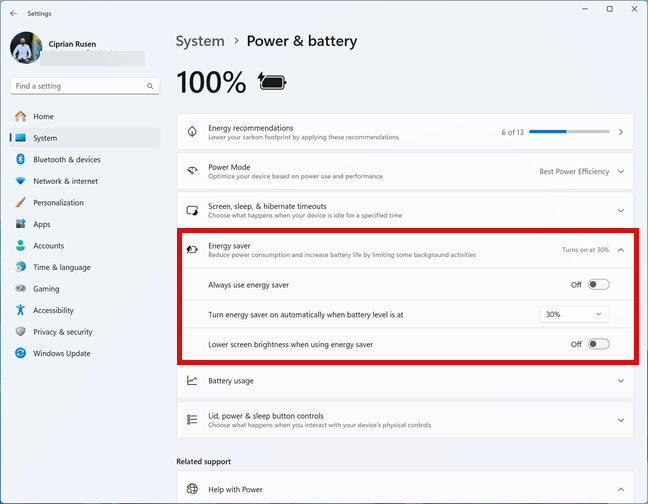Select Network & internet in sidebar
This screenshot has height=504, width=648.
click(x=85, y=181)
